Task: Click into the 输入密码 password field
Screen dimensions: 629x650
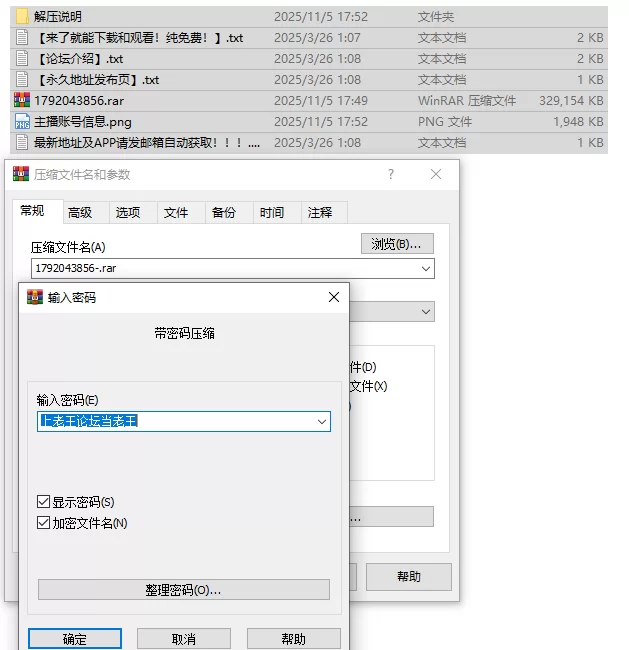Action: tap(175, 422)
